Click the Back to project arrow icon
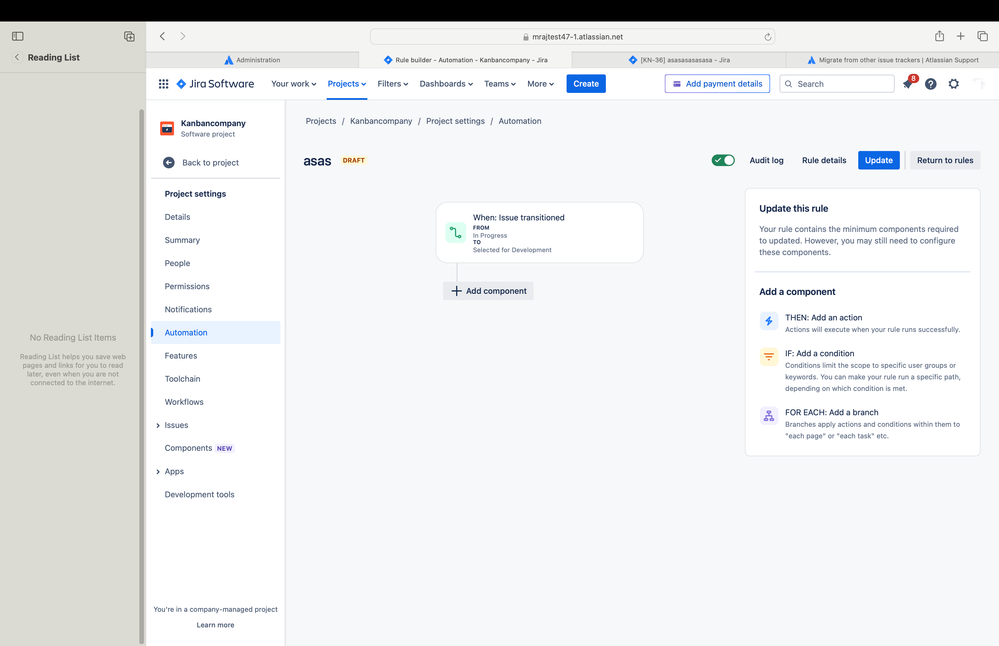Screen dimensions: 999x646 [x=169, y=162]
